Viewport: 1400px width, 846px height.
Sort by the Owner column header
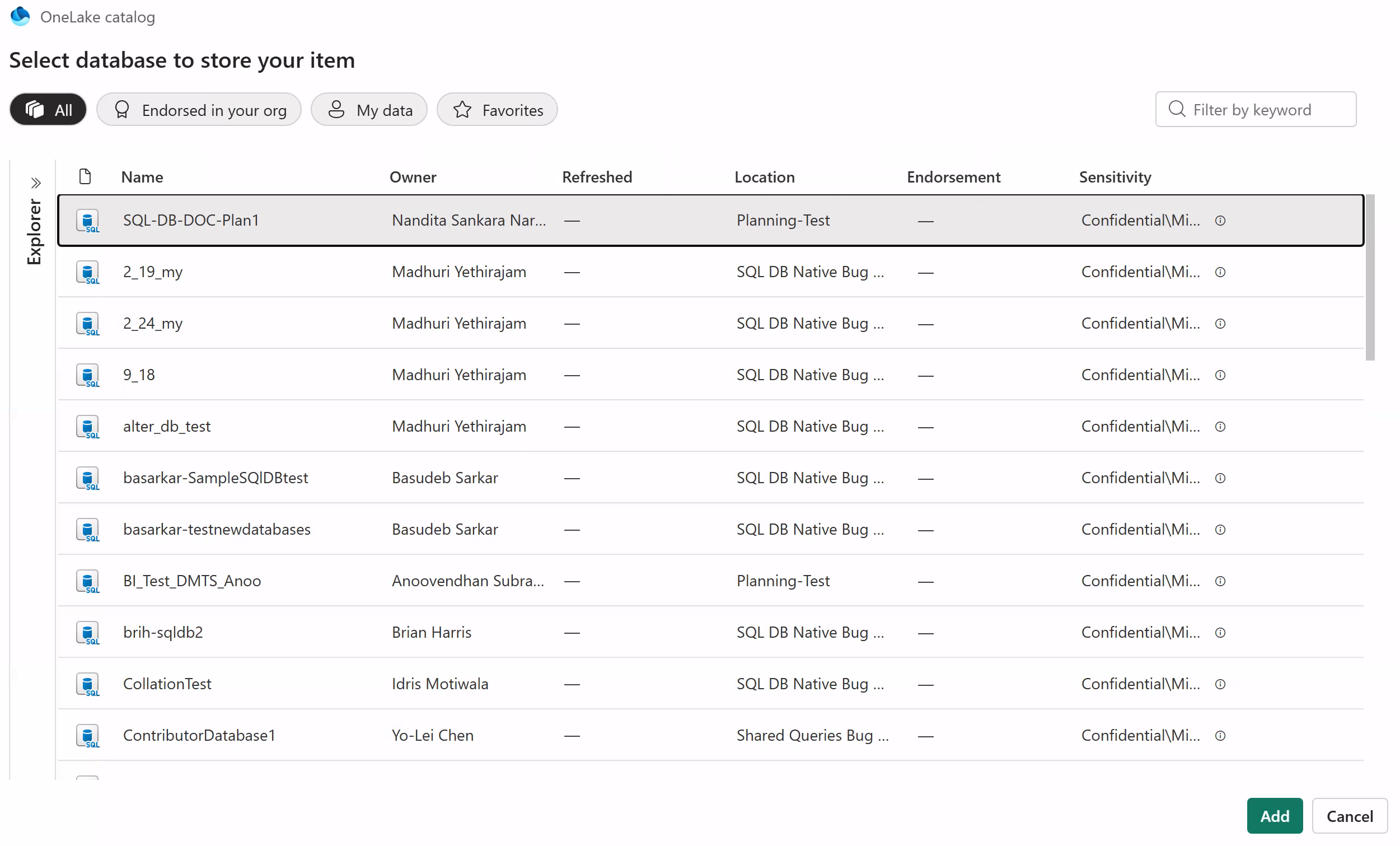[413, 177]
